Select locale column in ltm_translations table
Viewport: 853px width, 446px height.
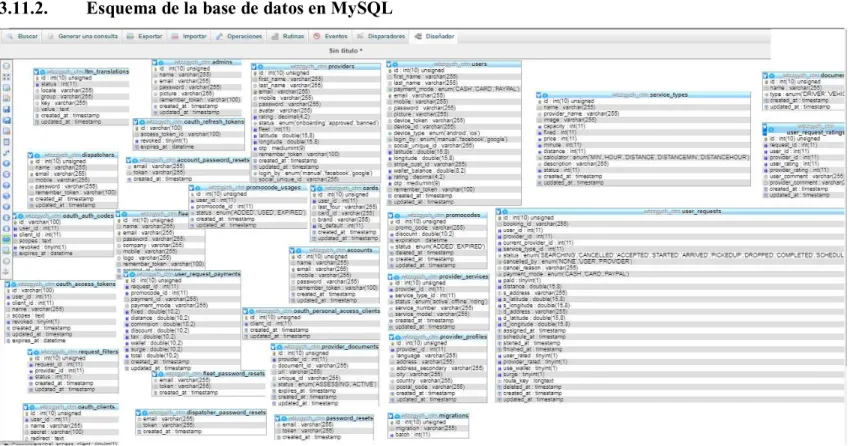tap(82, 91)
